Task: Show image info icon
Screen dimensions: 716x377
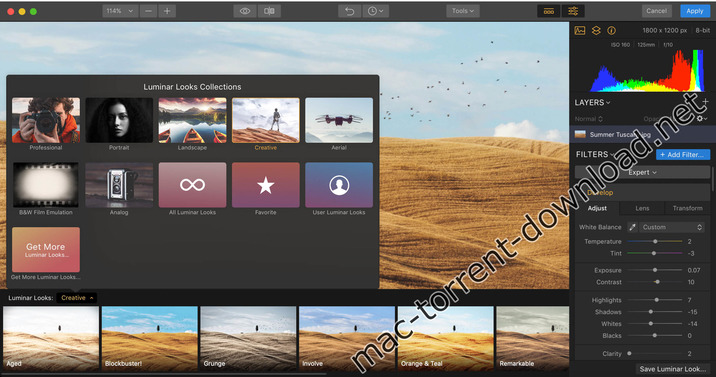Action: [x=611, y=31]
